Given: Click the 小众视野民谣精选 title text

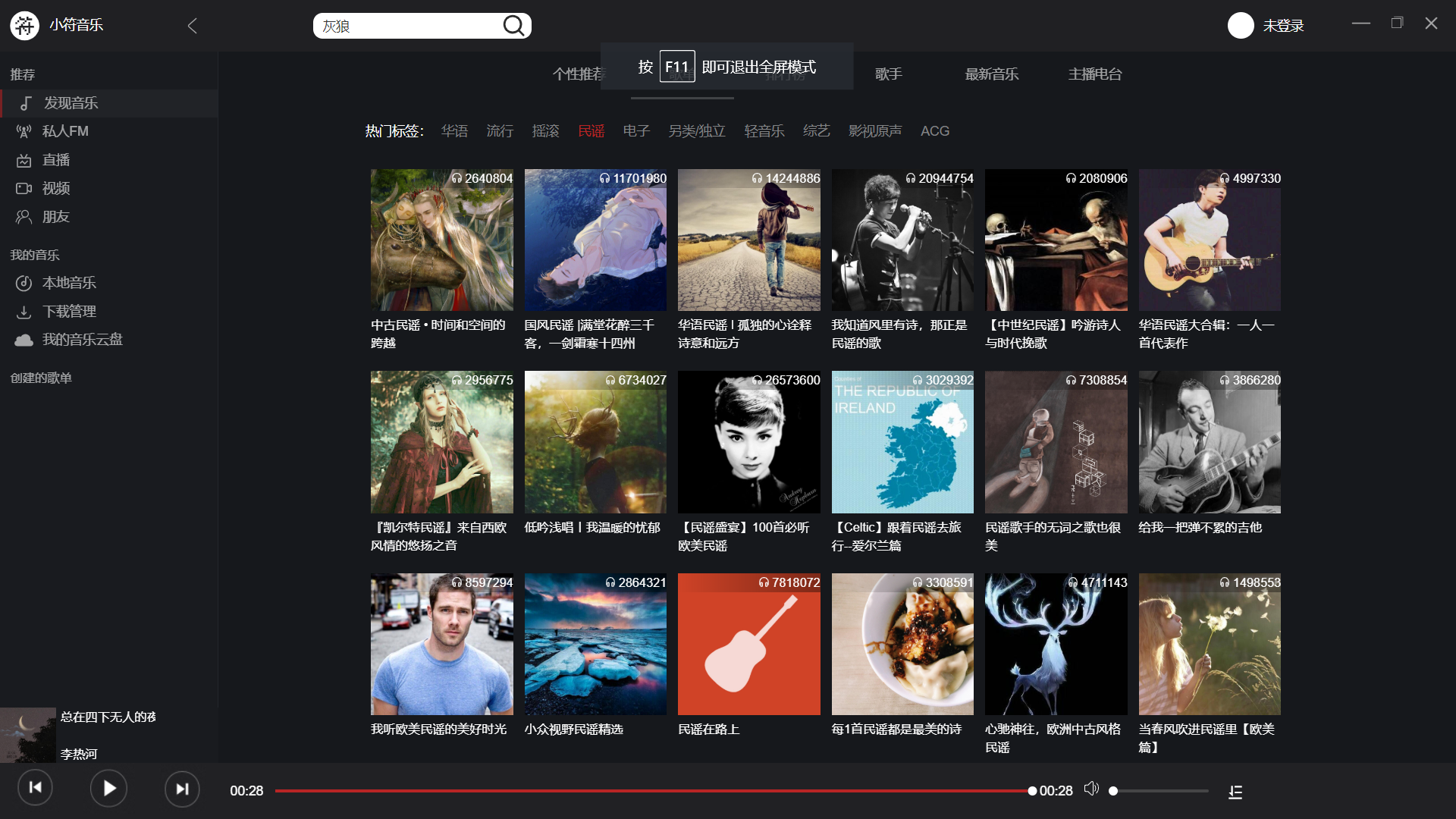Looking at the screenshot, I should (573, 730).
